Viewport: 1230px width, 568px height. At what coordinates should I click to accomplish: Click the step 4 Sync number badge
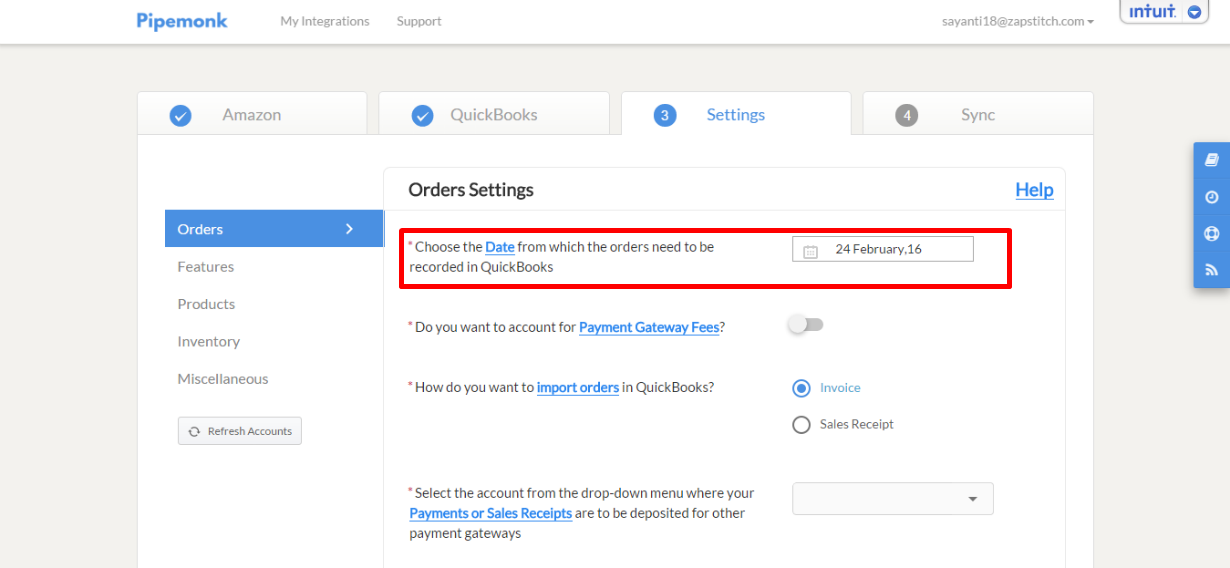click(906, 115)
